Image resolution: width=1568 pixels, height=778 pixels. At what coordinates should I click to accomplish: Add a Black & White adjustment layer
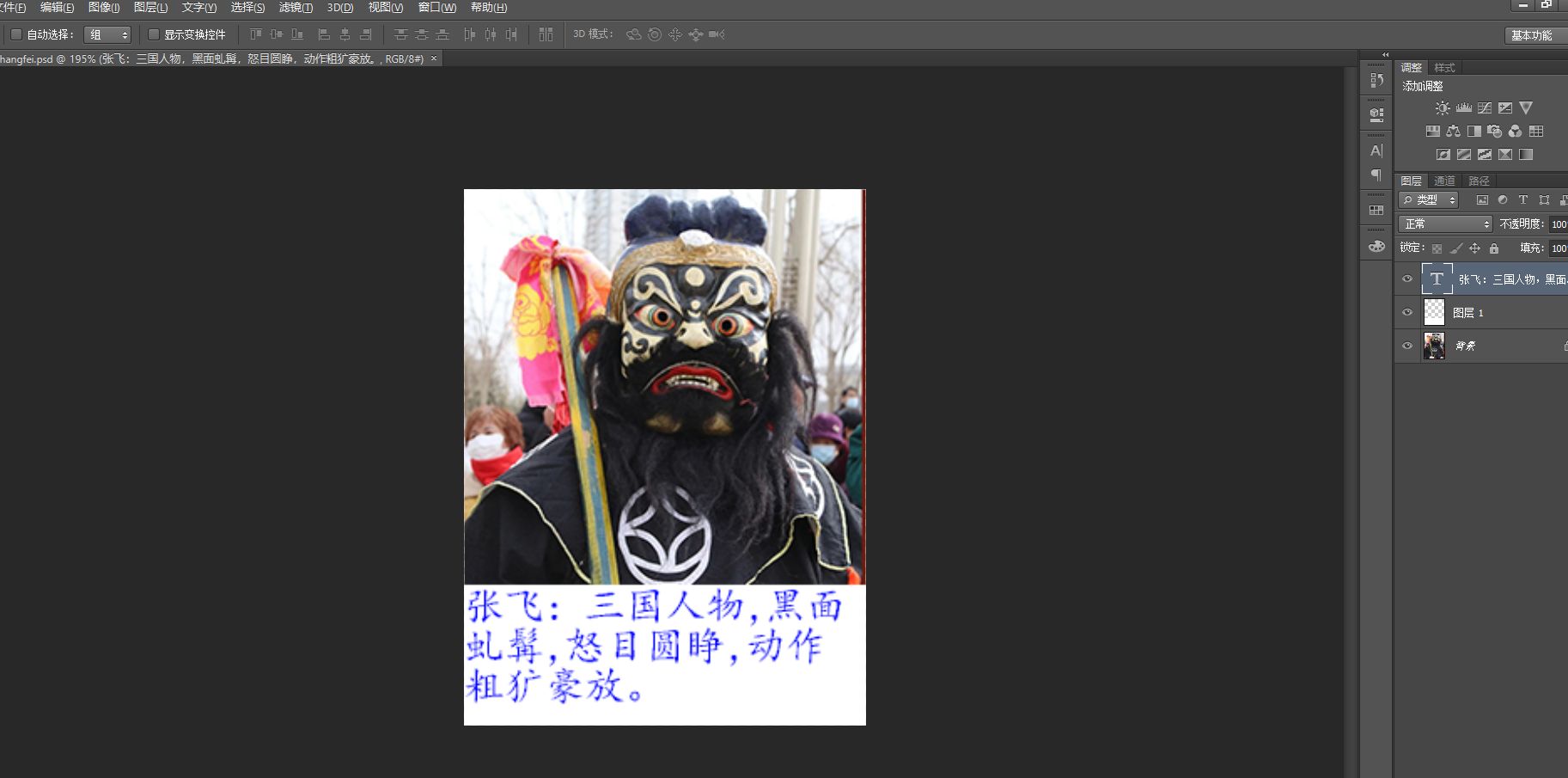(x=1474, y=131)
